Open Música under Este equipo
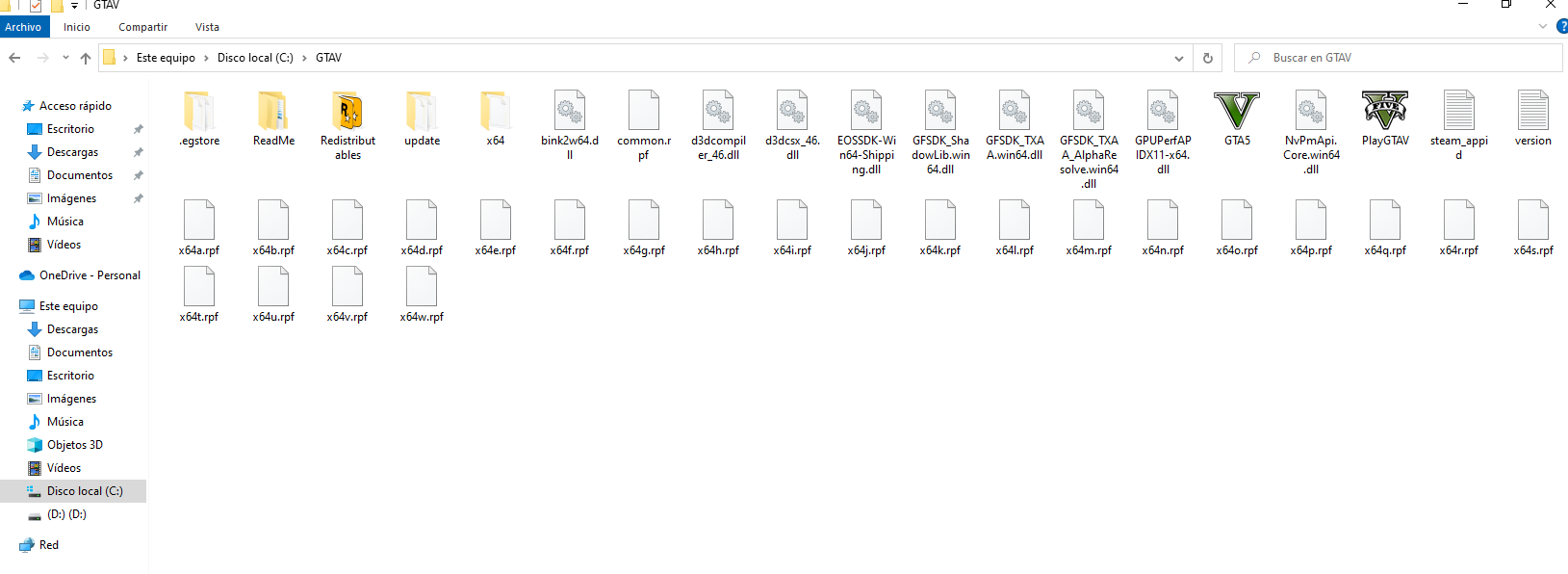The image size is (1568, 574). click(x=64, y=422)
